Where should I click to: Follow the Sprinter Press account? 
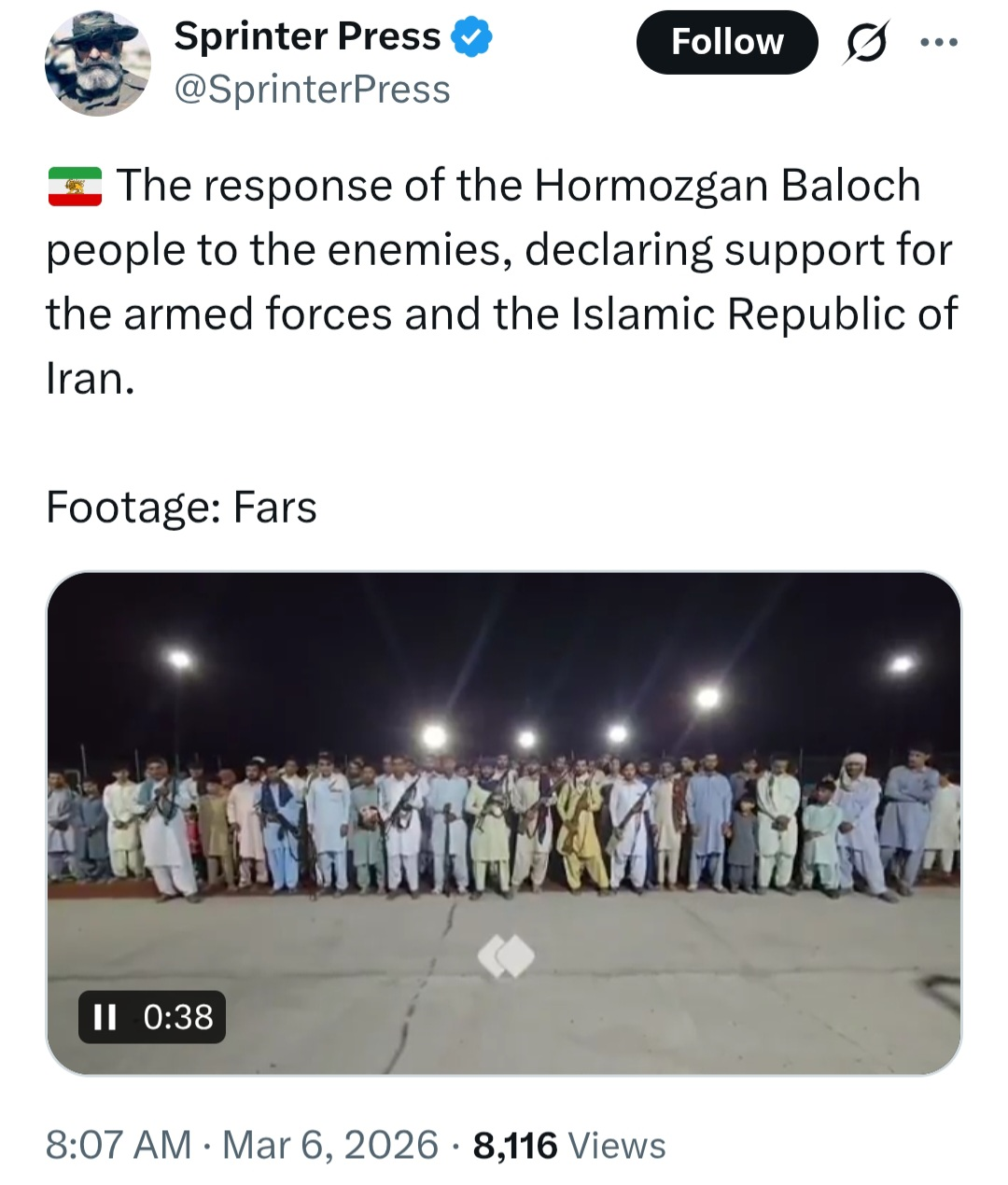[727, 42]
